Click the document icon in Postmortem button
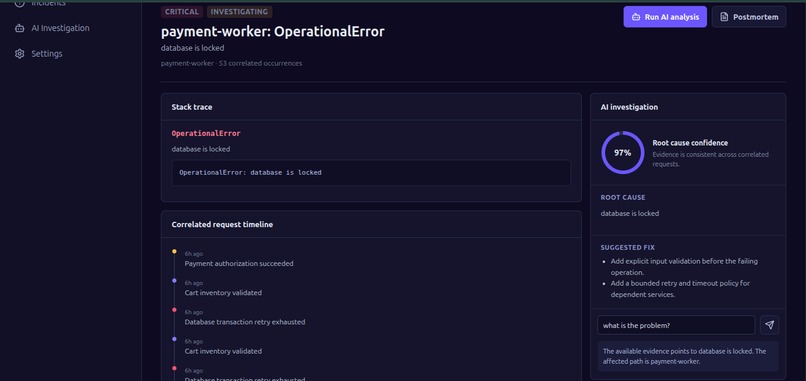Image resolution: width=806 pixels, height=381 pixels. 724,17
